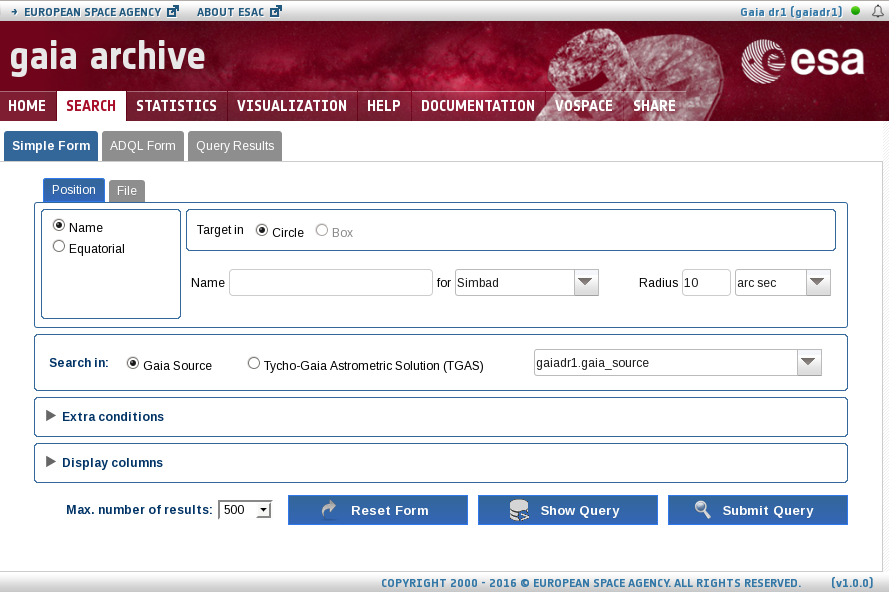Choose Box as target shape
889x592 pixels.
(321, 230)
